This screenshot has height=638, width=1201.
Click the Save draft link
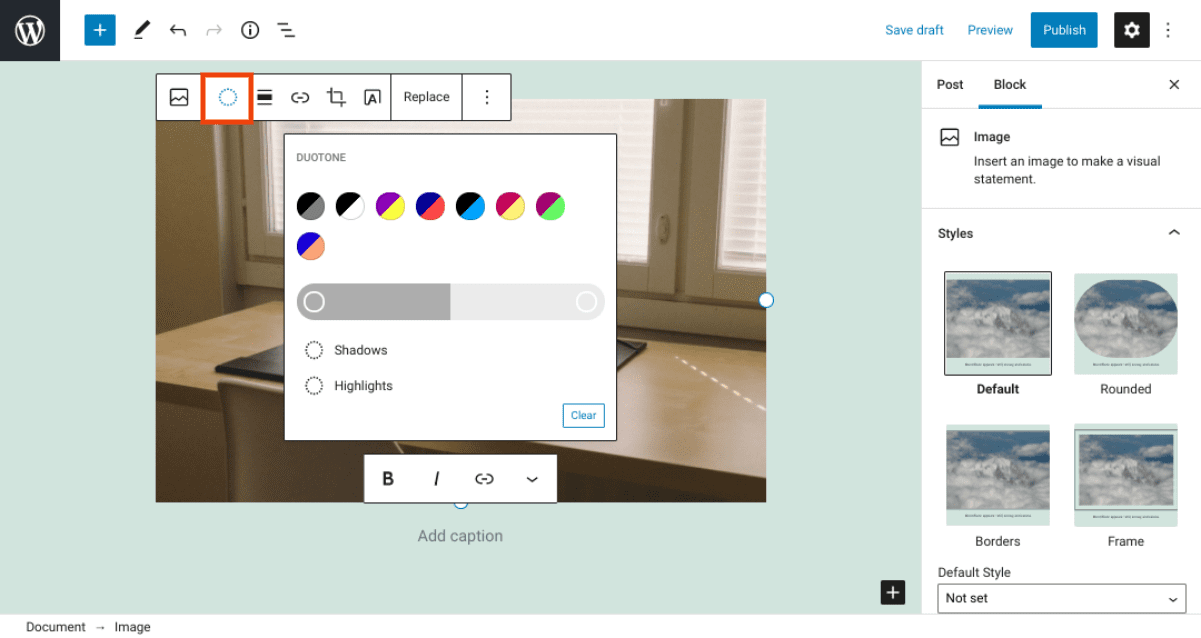[914, 30]
